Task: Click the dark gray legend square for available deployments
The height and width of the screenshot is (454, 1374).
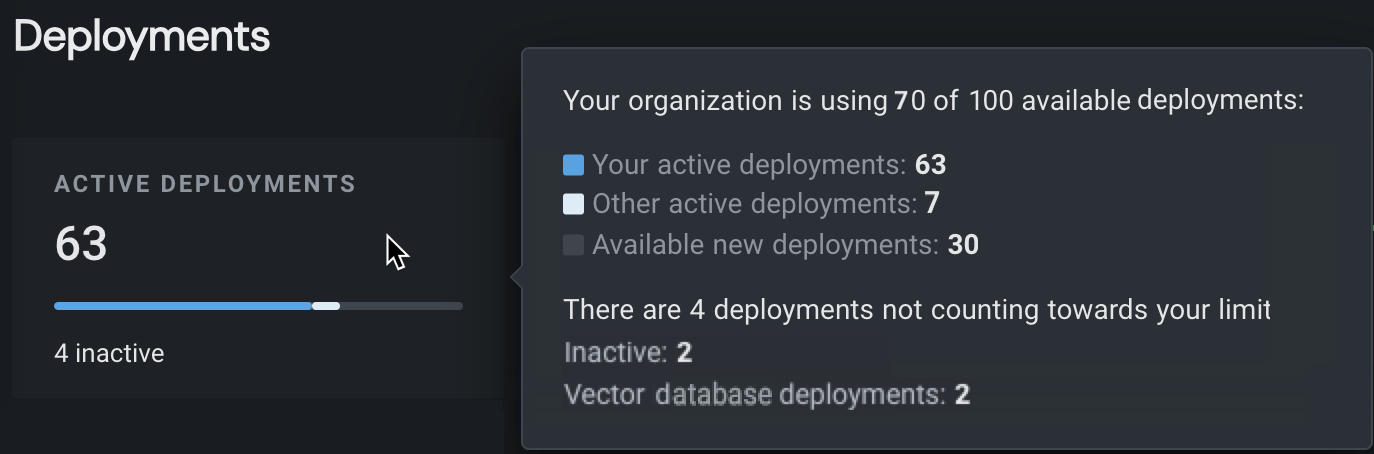Action: 573,245
